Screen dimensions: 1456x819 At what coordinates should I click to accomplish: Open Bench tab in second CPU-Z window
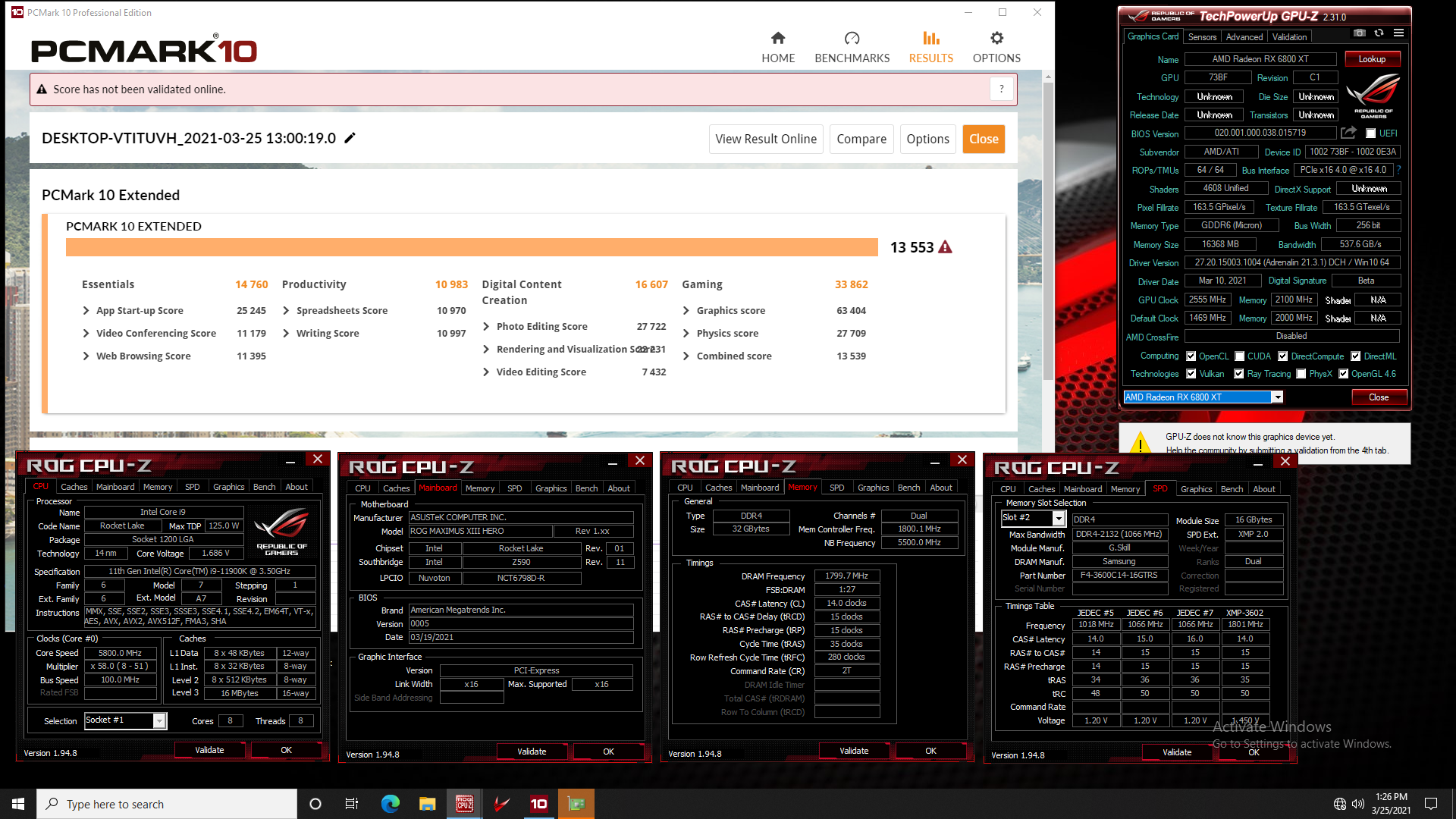pyautogui.click(x=586, y=488)
